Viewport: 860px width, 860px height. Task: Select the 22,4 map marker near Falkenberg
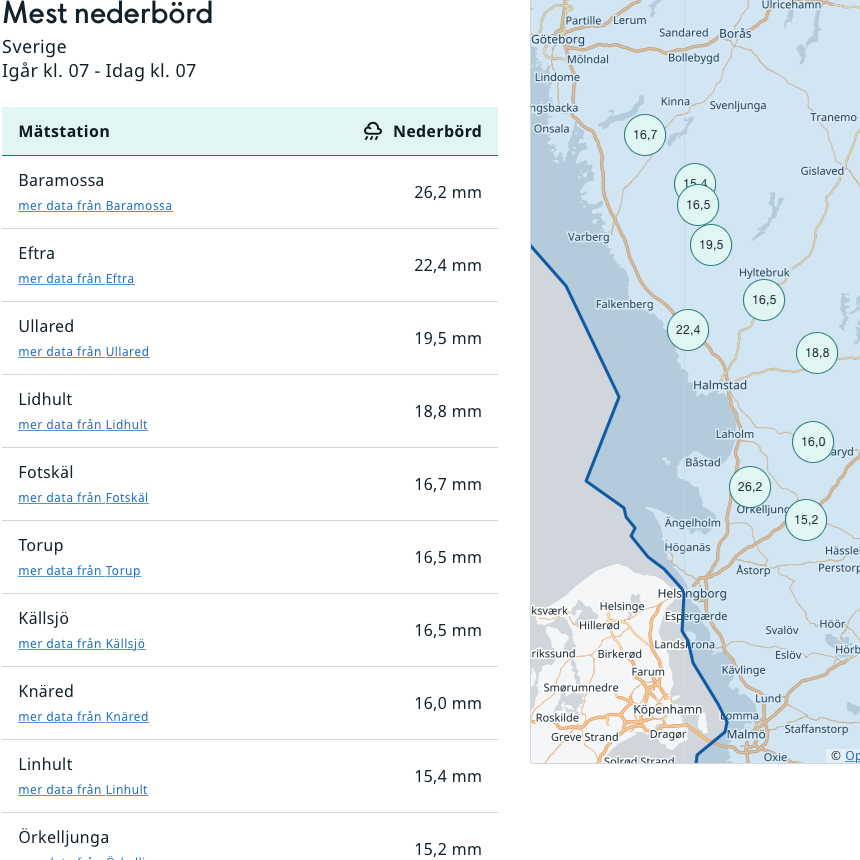click(688, 330)
